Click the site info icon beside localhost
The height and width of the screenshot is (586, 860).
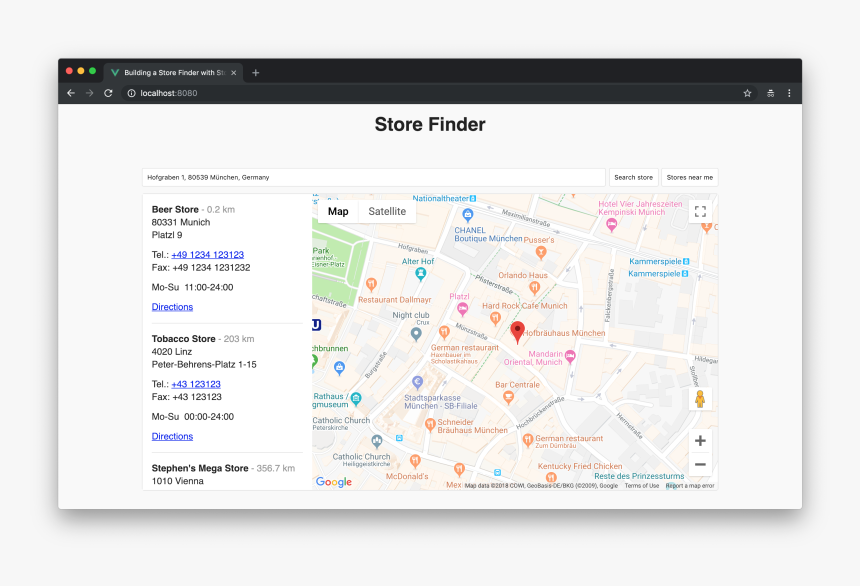click(132, 93)
